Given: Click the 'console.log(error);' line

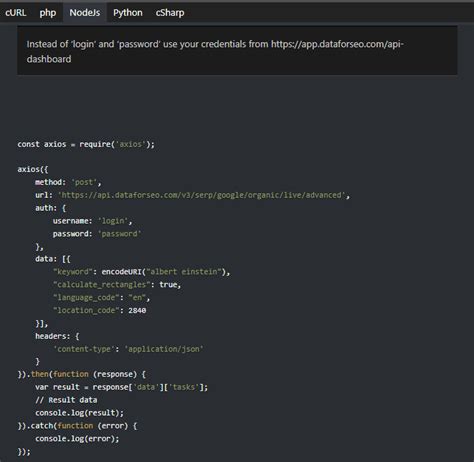Looking at the screenshot, I should (x=77, y=439).
